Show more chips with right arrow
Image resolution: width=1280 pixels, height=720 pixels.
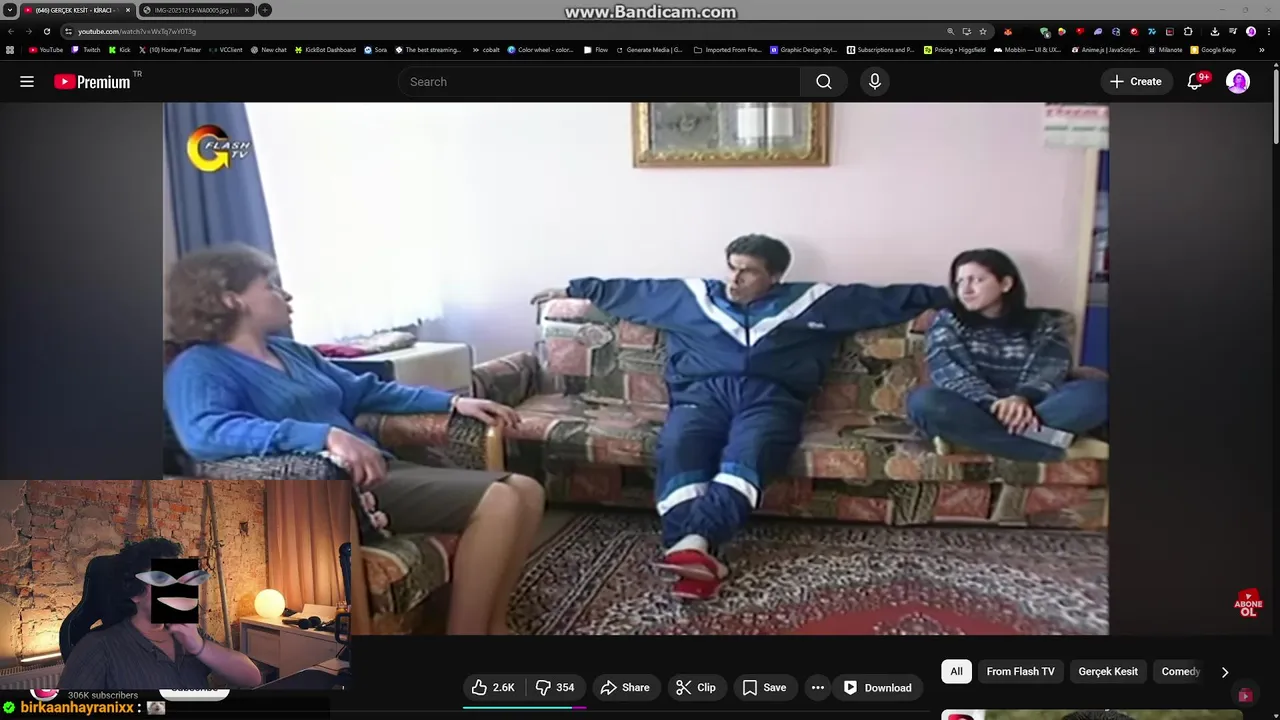(x=1225, y=672)
